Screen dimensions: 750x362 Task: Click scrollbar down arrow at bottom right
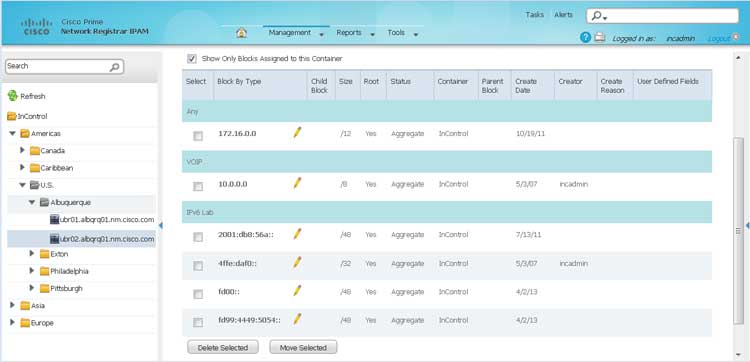click(739, 354)
